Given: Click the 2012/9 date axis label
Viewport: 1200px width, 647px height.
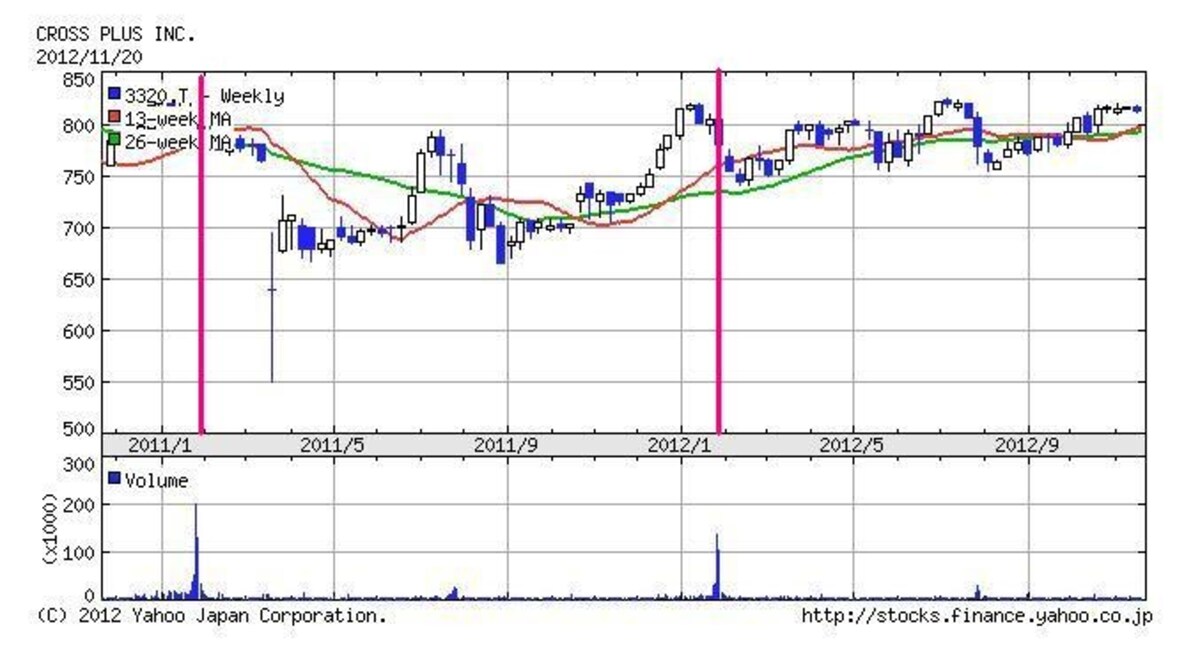Looking at the screenshot, I should coord(1028,444).
